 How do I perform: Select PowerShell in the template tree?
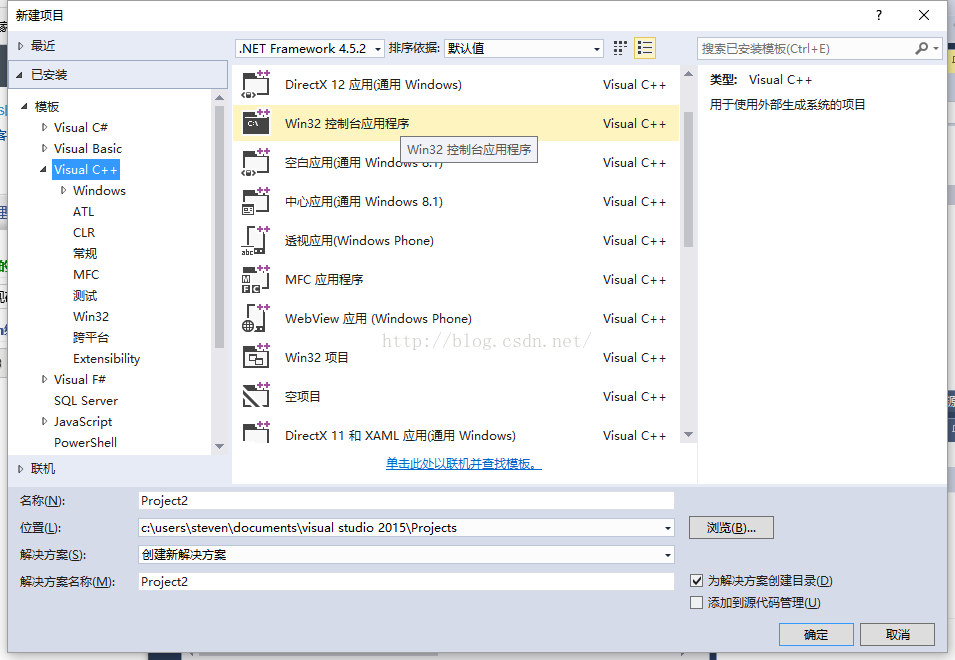coord(85,443)
